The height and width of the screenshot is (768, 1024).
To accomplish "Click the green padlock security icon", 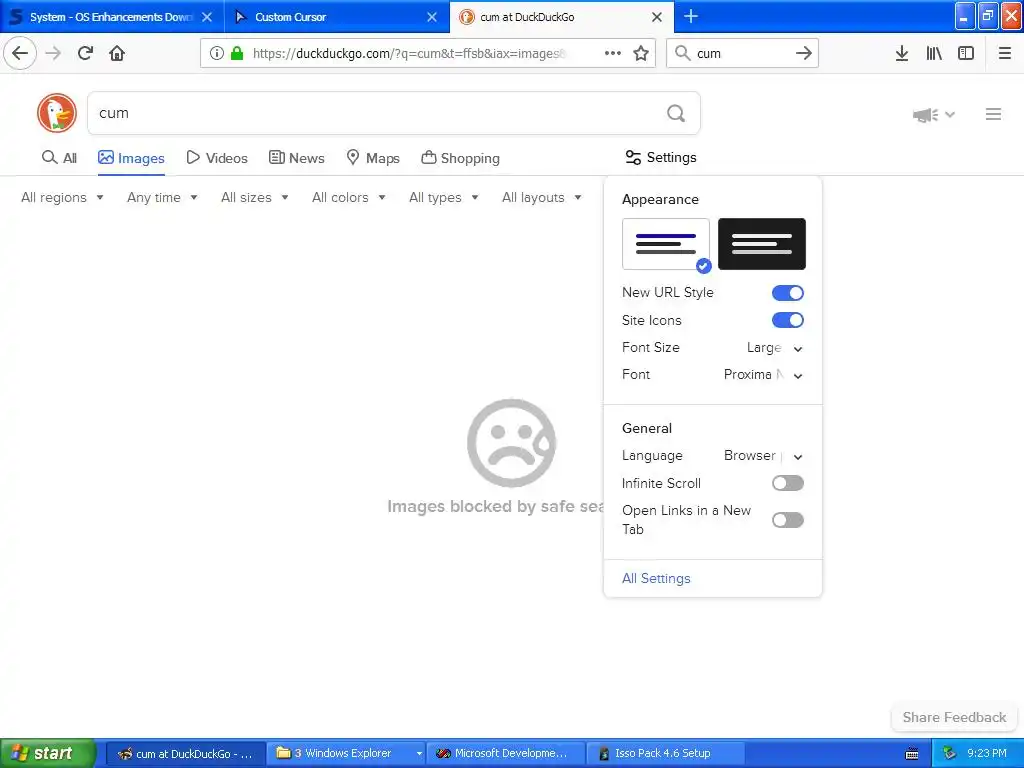I will coord(237,53).
